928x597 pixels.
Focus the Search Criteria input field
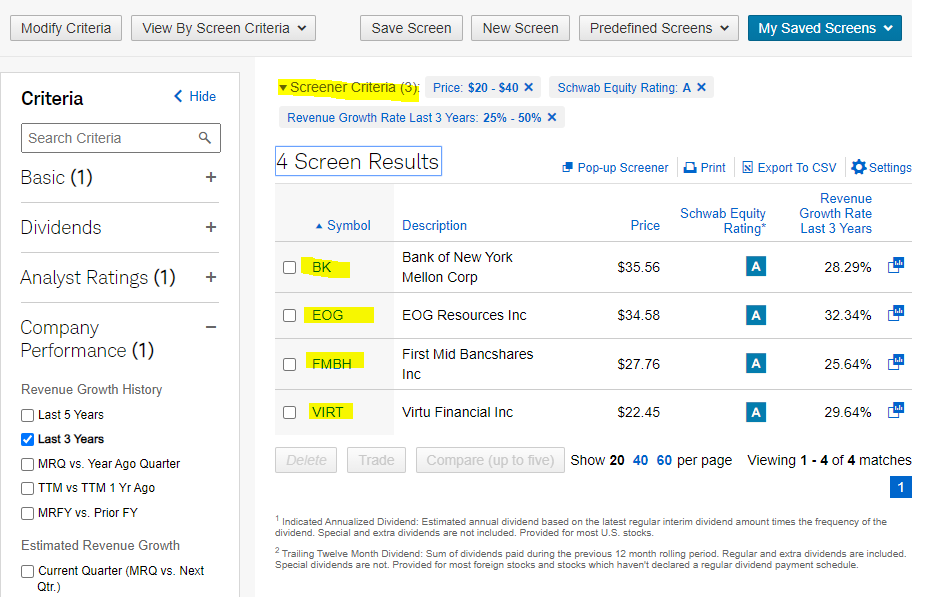tap(121, 138)
